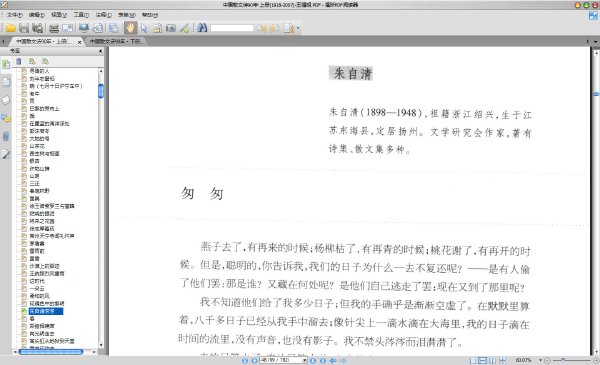Click the bookmark panel vertical scrollbar thumb
Screen dimensions: 600x365
tap(101, 91)
